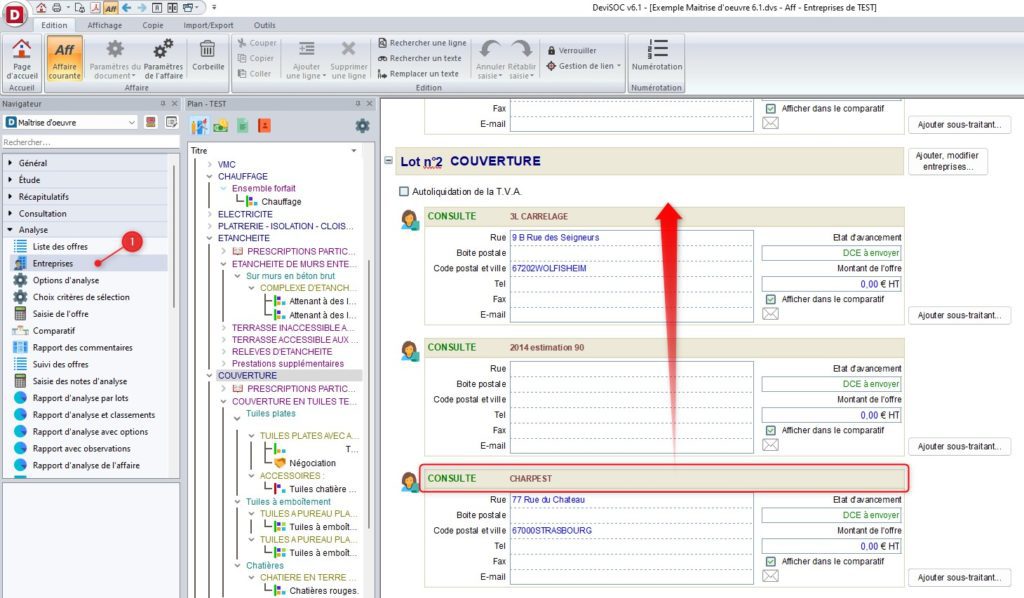Click the DeviSOC red D application button
This screenshot has height=598, width=1024.
(x=14, y=14)
